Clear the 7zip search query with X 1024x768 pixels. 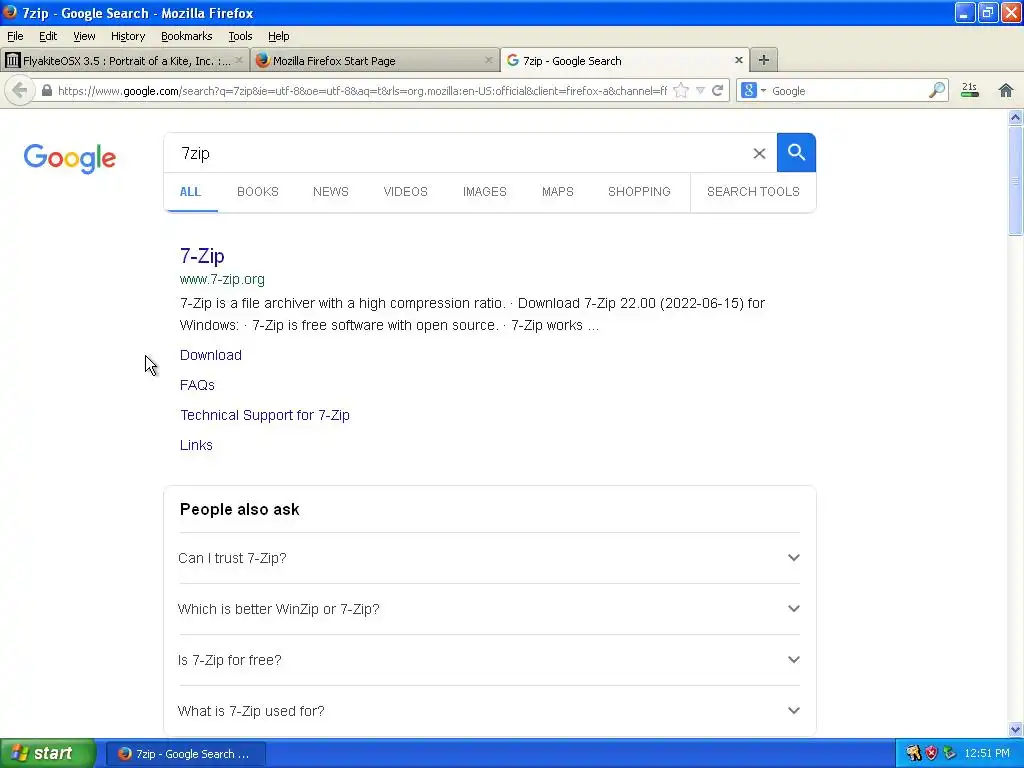[x=759, y=153]
